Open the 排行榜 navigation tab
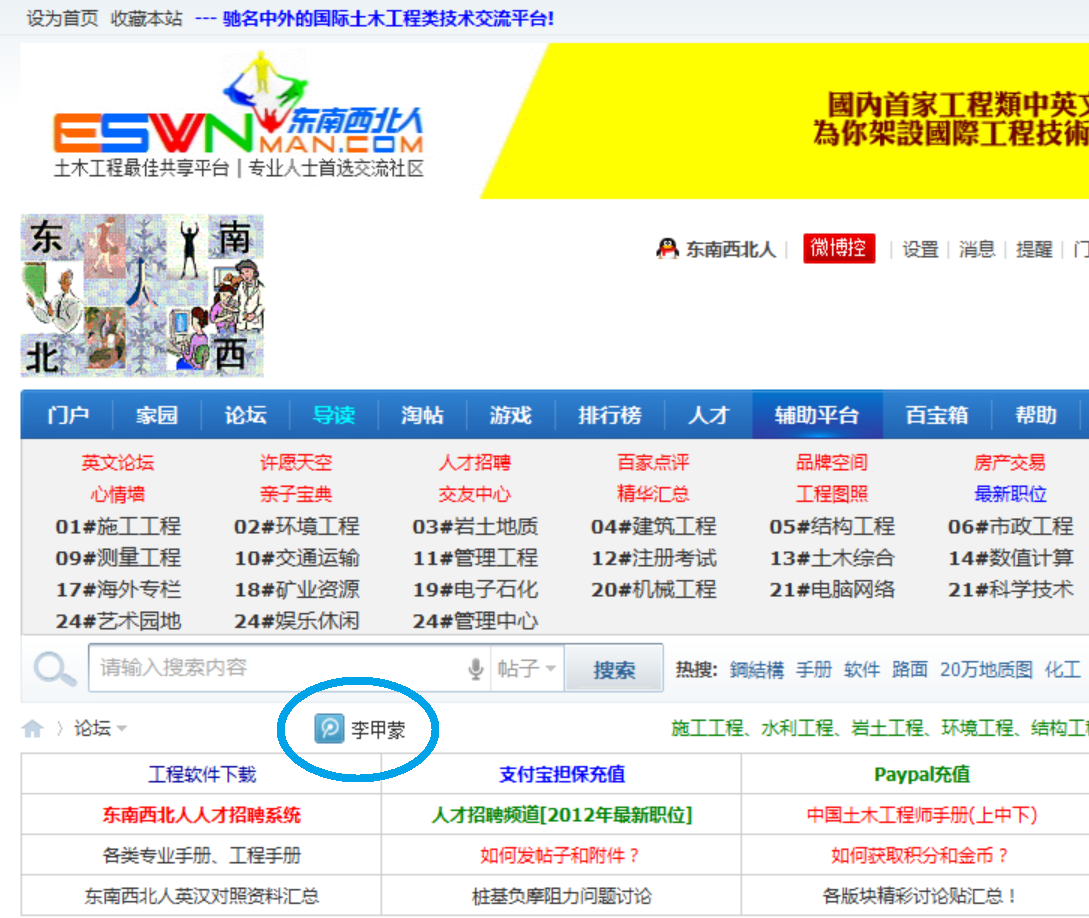The height and width of the screenshot is (918, 1089). pyautogui.click(x=610, y=415)
